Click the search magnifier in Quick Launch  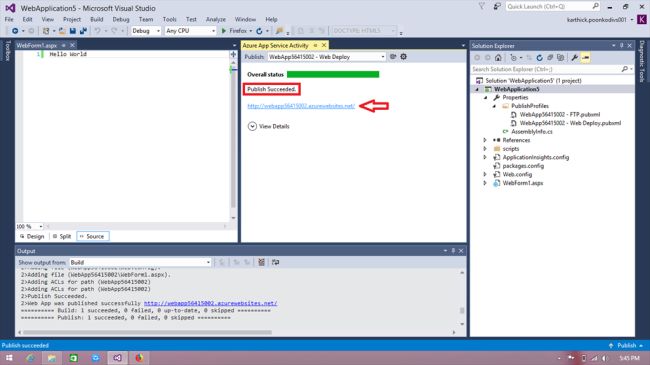(596, 6)
